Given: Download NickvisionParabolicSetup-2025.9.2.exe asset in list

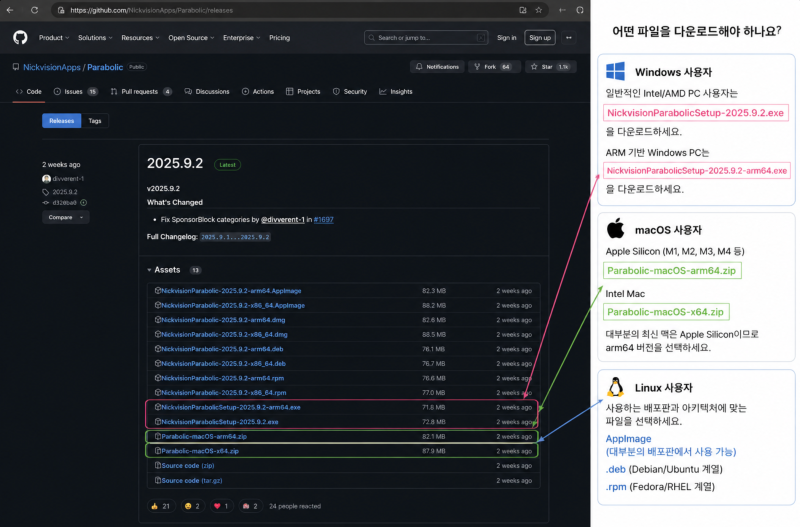Looking at the screenshot, I should click(x=220, y=422).
